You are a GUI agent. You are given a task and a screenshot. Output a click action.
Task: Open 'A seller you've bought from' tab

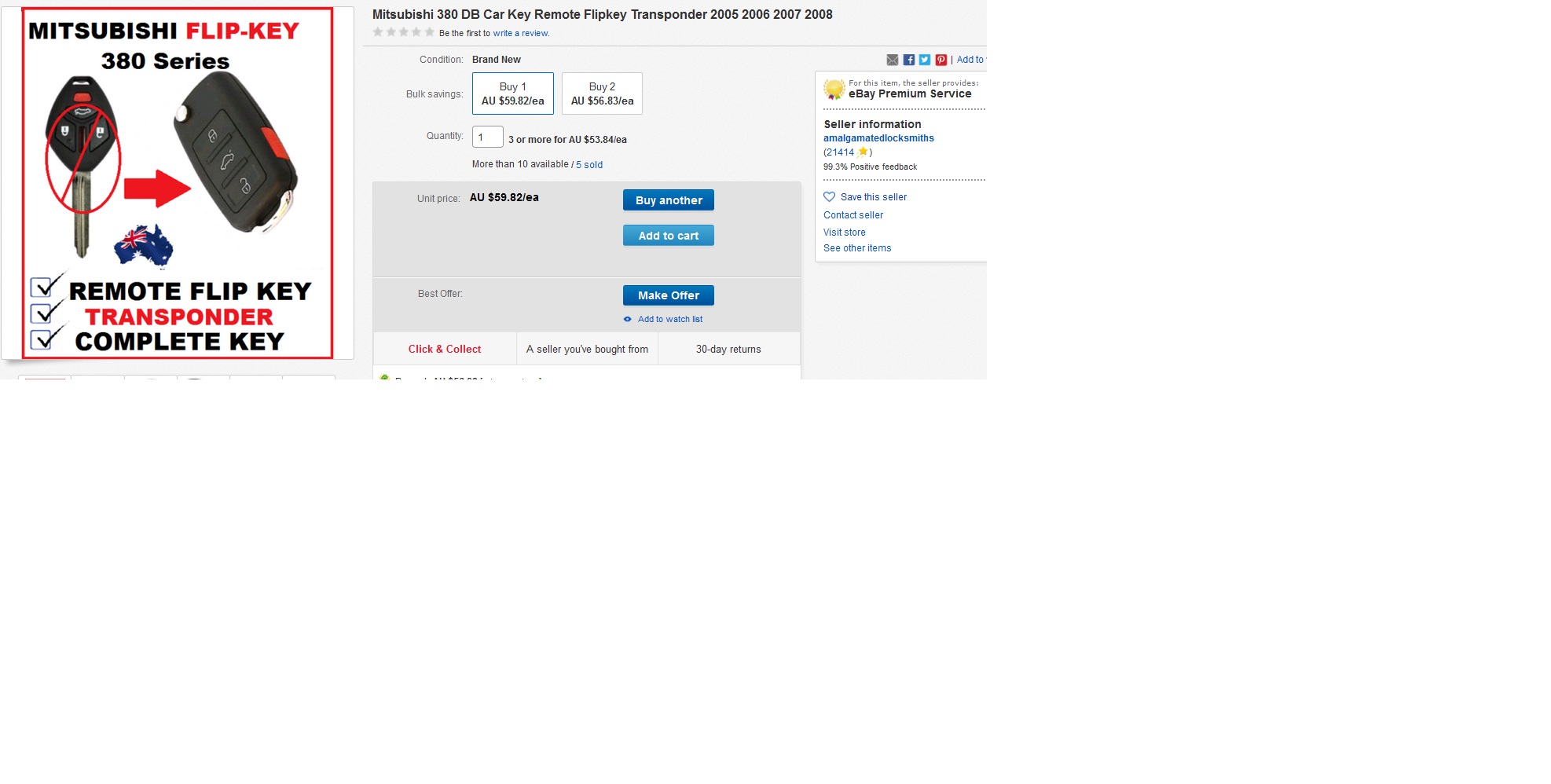click(587, 349)
